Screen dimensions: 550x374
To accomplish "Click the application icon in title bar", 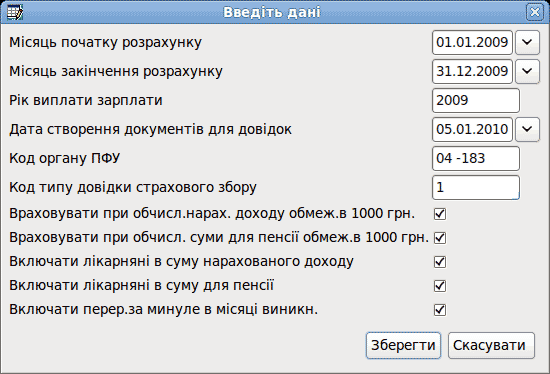I will (15, 12).
